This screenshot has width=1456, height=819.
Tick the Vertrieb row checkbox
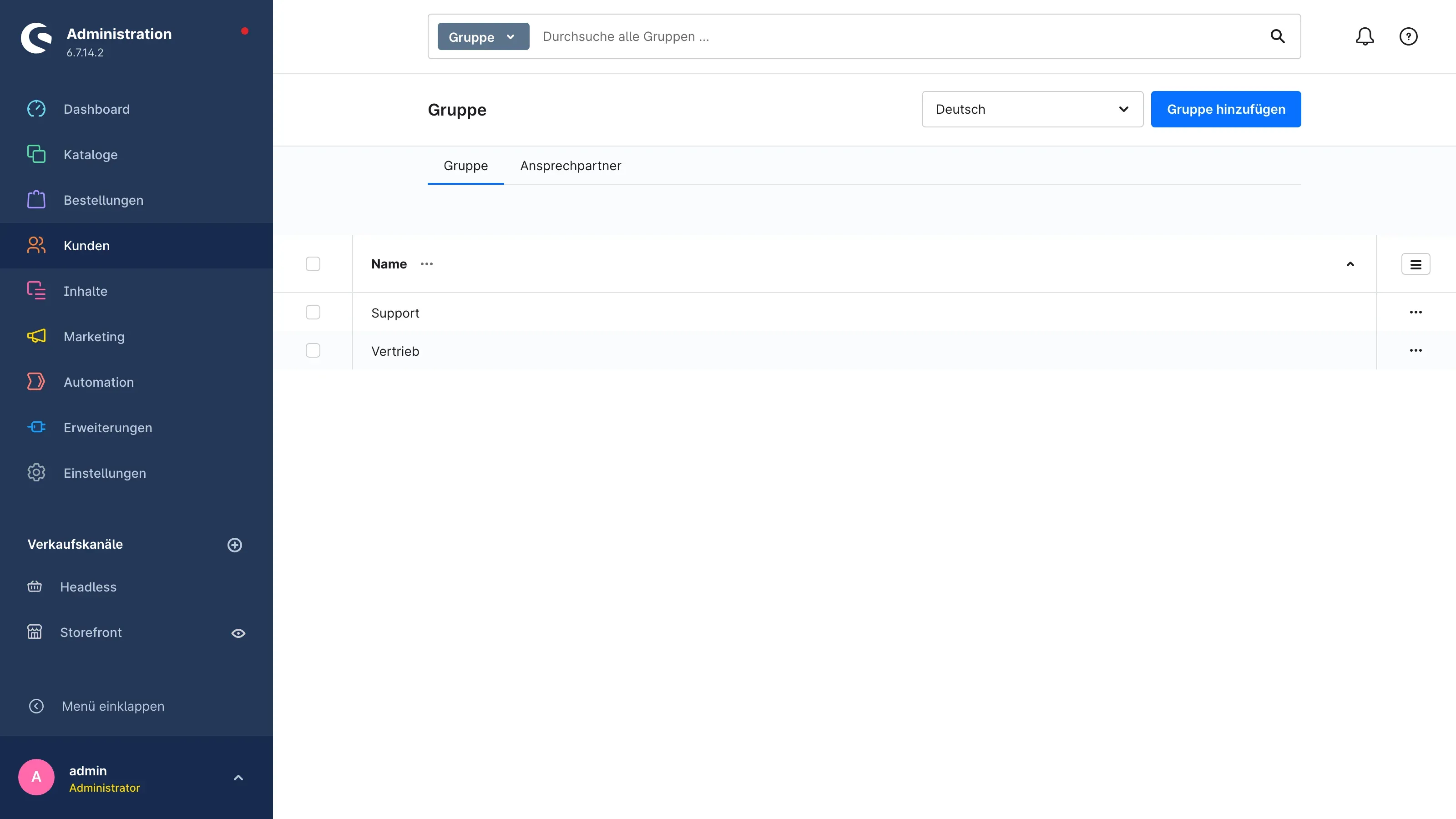pos(313,350)
